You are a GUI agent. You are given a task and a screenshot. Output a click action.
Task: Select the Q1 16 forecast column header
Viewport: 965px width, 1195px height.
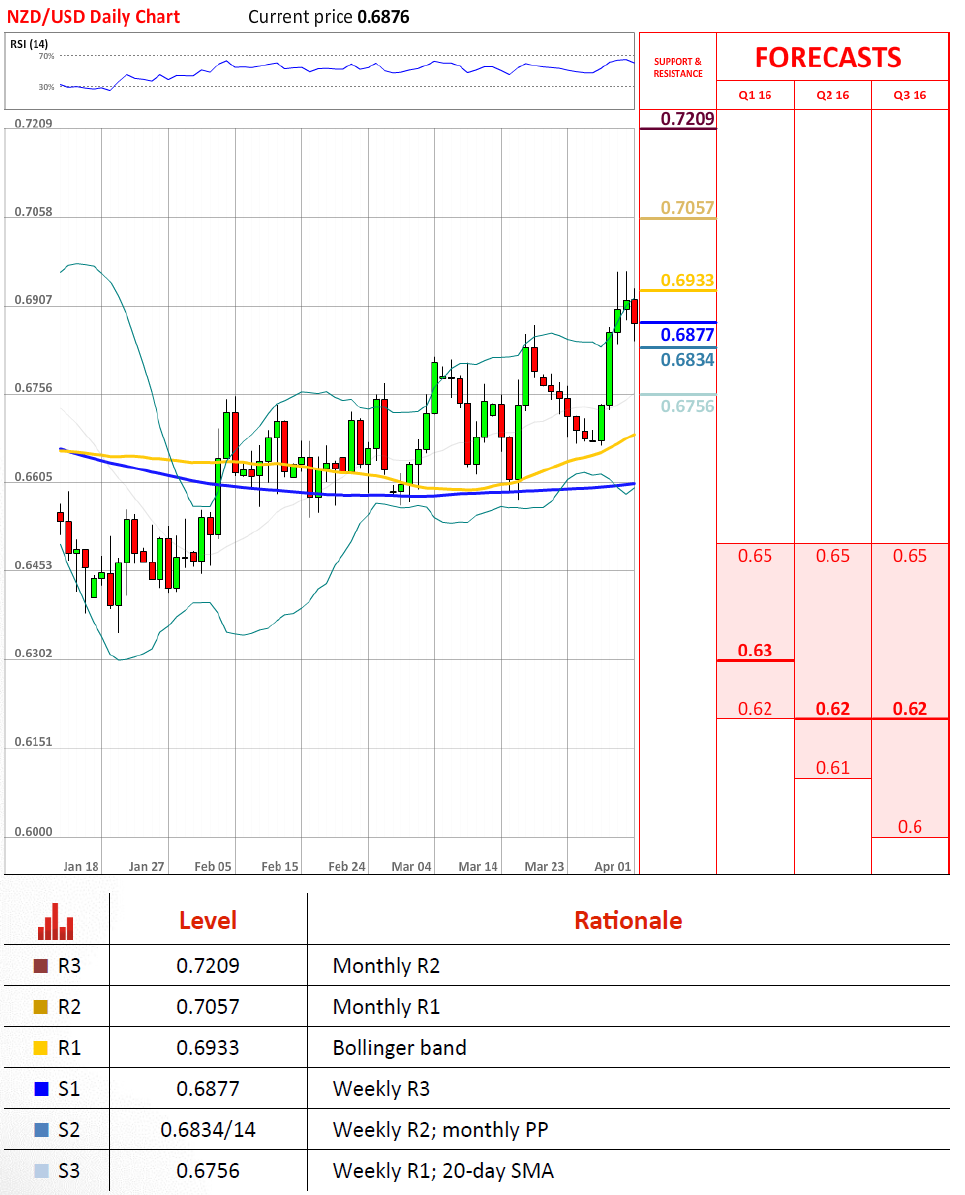click(755, 95)
